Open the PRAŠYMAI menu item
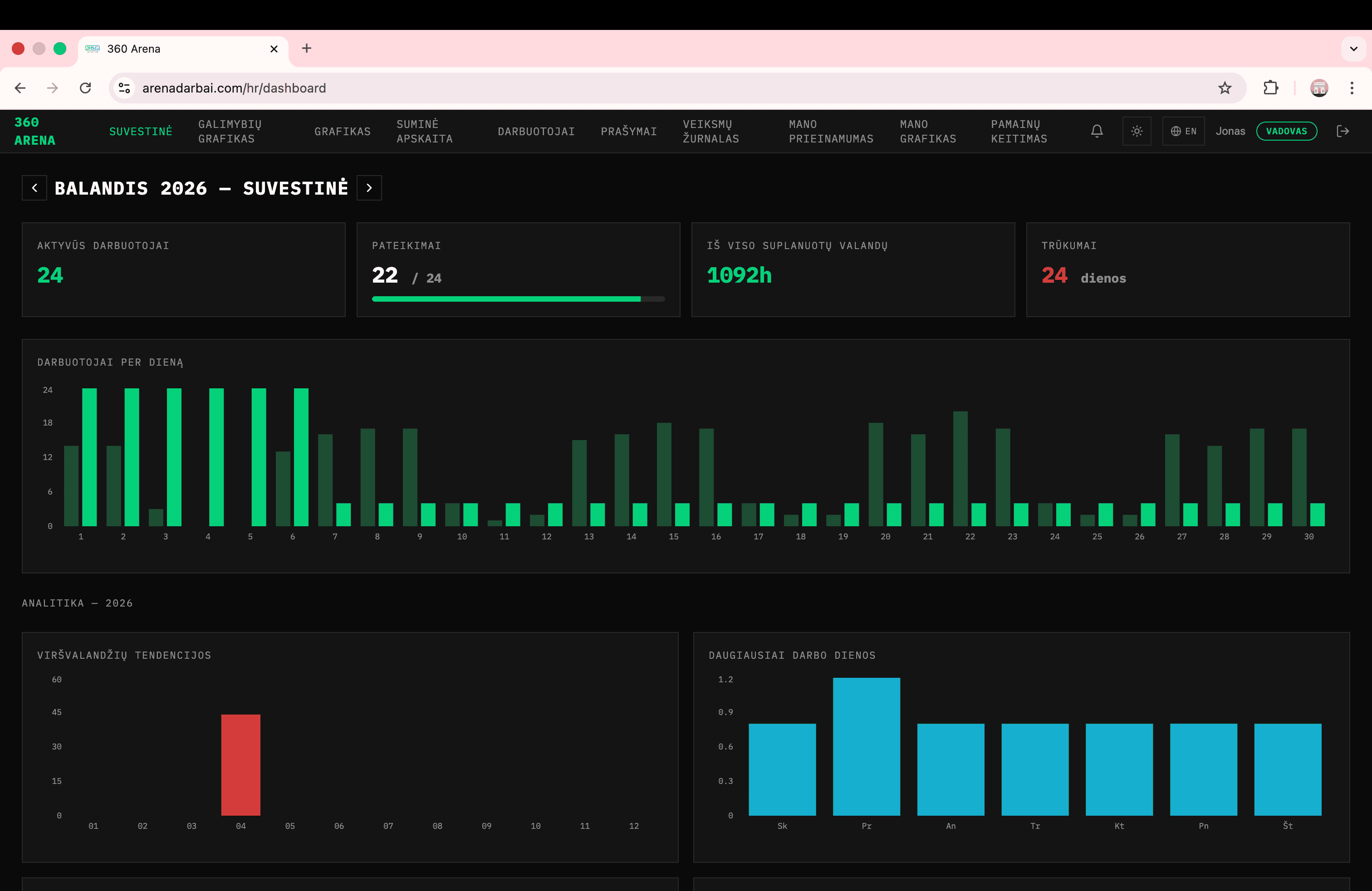 pos(629,131)
